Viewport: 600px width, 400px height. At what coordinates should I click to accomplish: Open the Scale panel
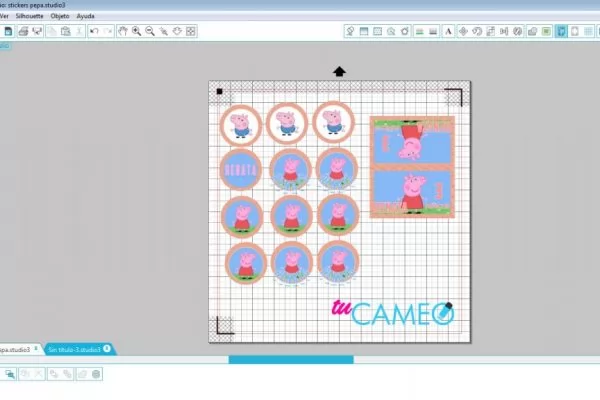491,31
